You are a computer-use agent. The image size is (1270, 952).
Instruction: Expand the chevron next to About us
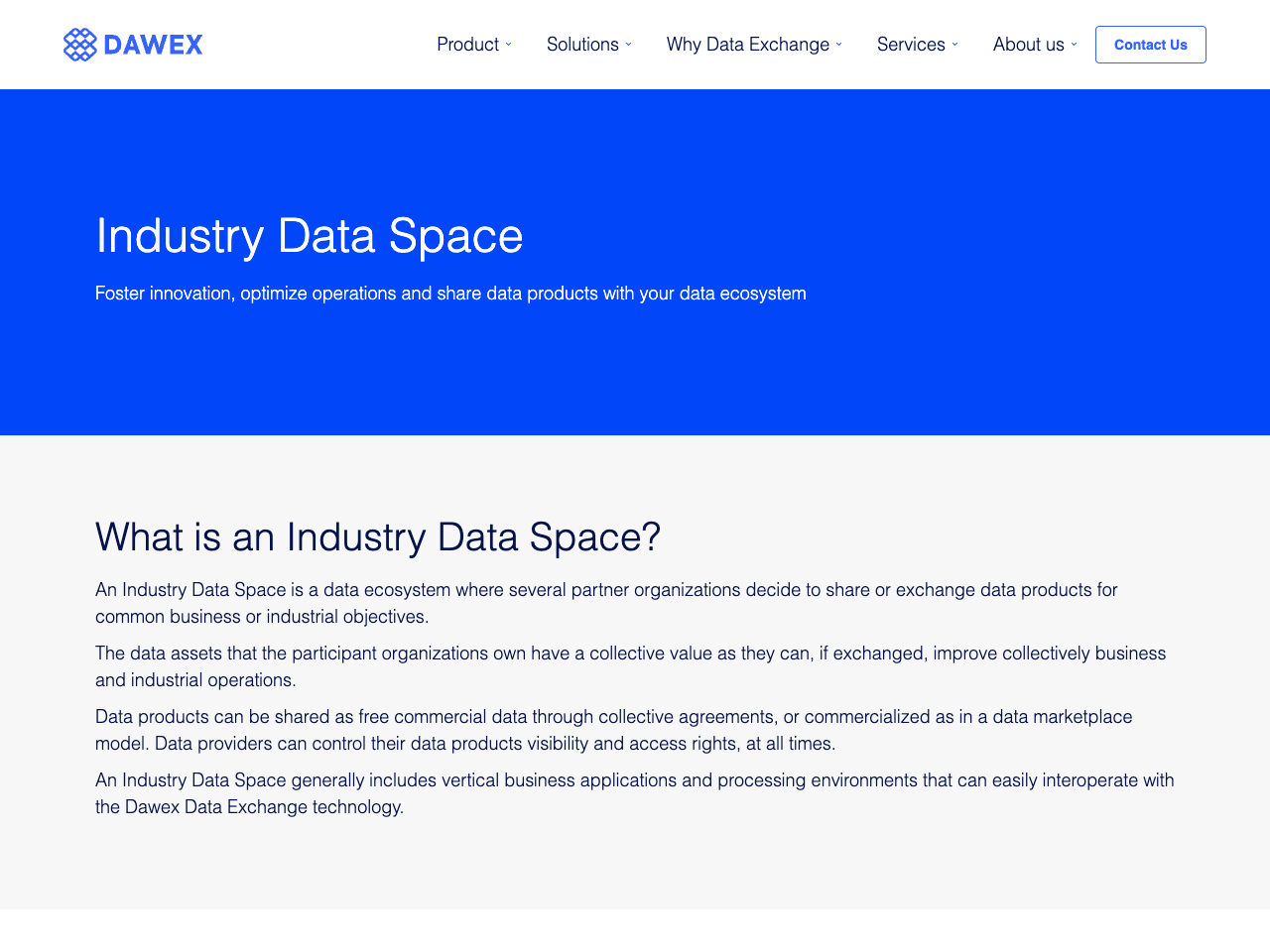1074,45
